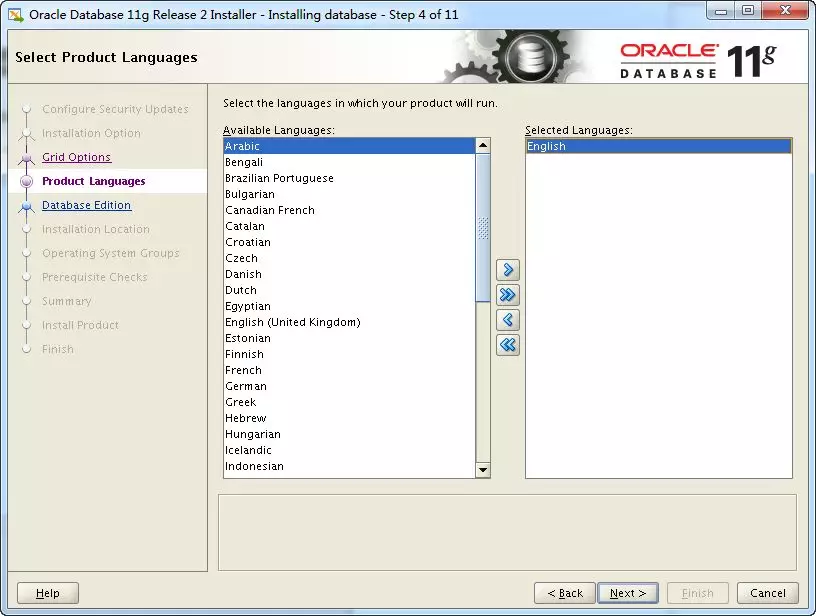The image size is (816, 616).
Task: Pick Hungarian in Available Languages
Action: point(349,434)
